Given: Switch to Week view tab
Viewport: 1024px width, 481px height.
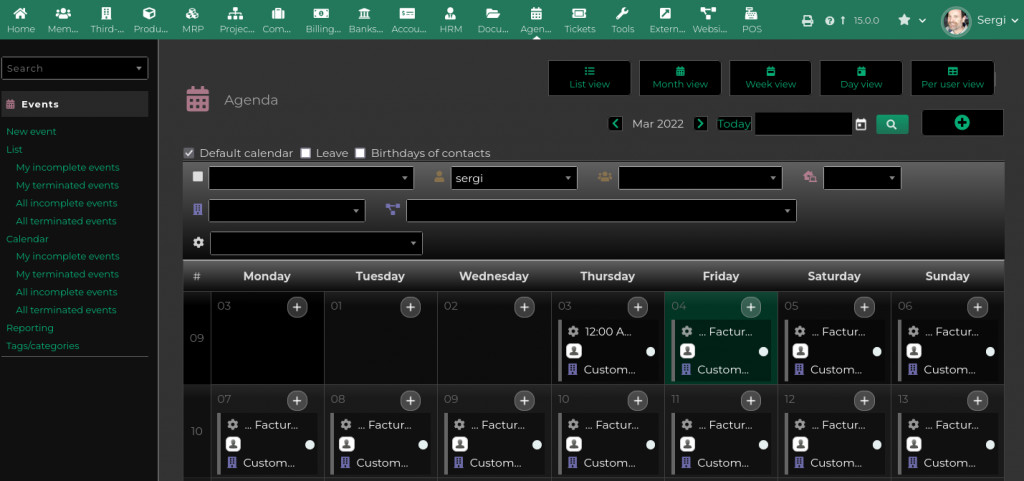Looking at the screenshot, I should coord(770,78).
